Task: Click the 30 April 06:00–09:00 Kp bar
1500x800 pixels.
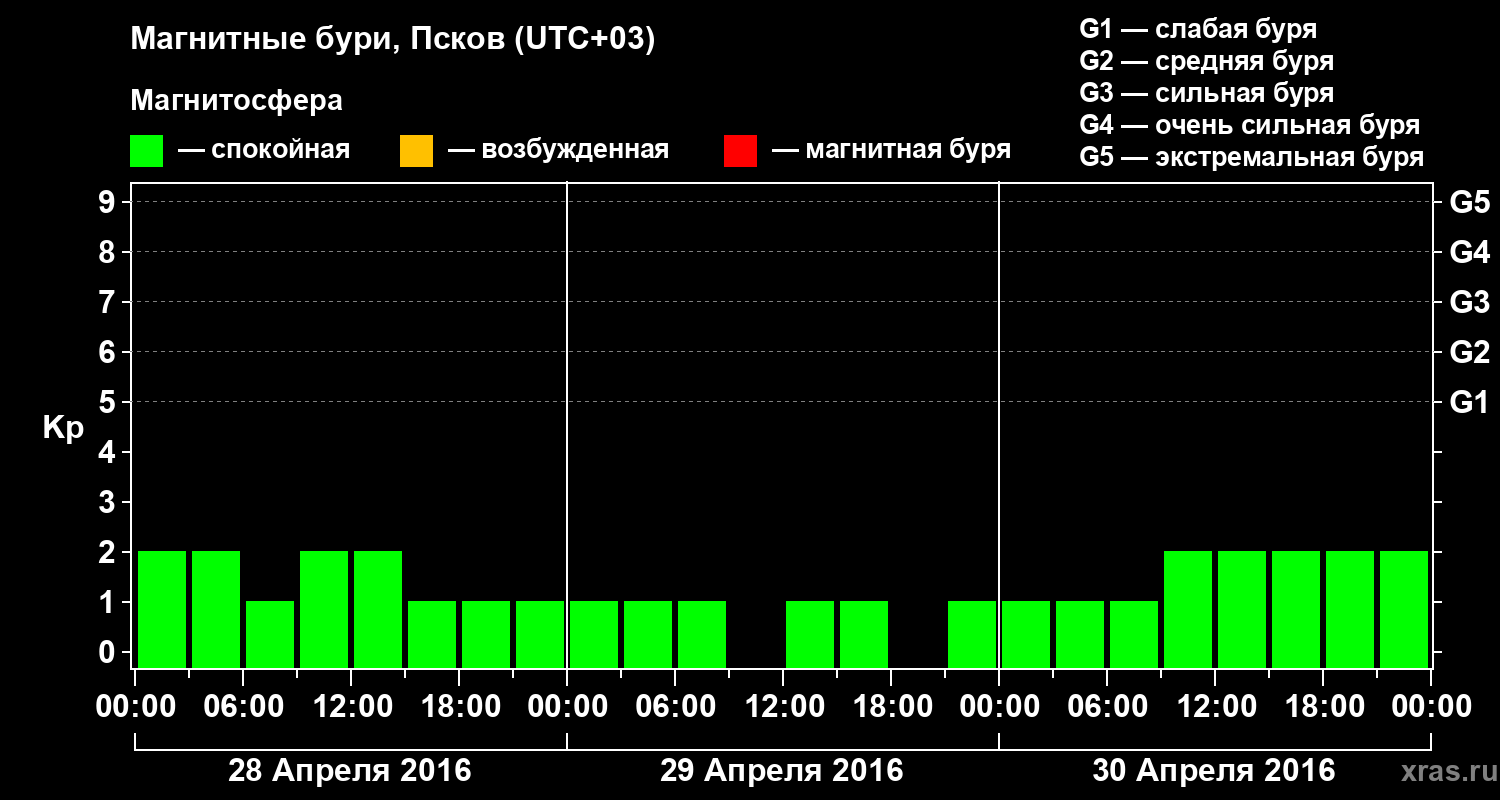Action: click(x=1134, y=634)
